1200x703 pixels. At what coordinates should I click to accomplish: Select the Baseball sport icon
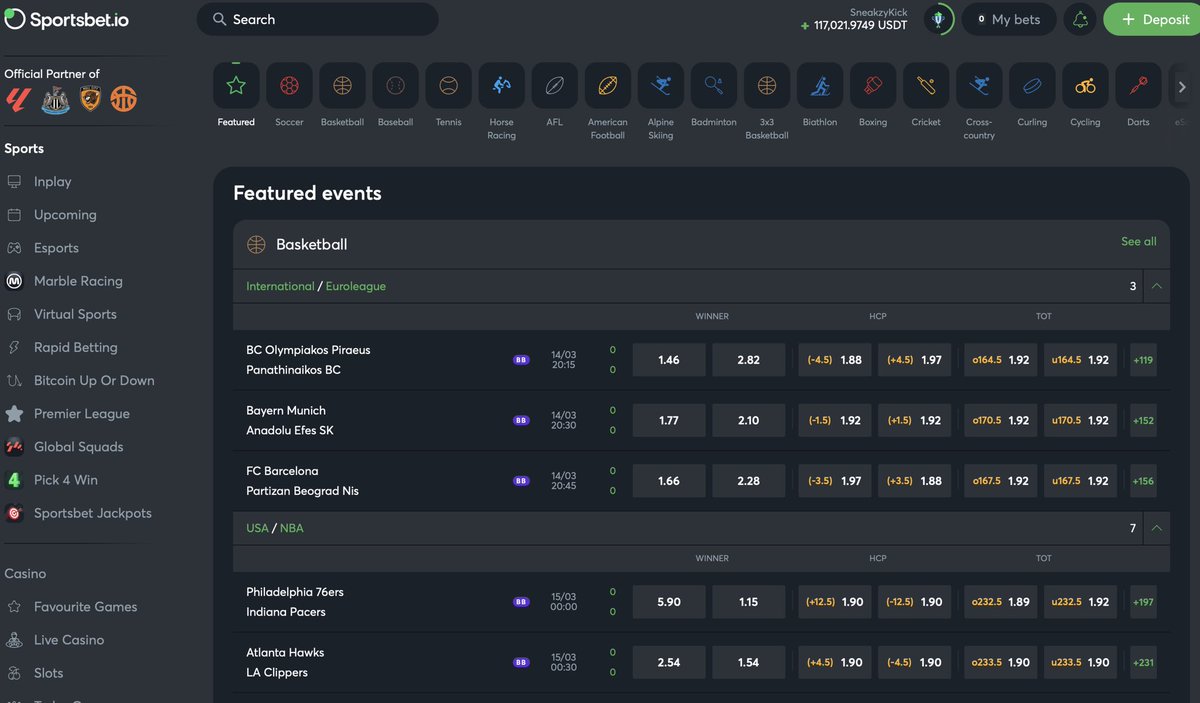click(x=395, y=86)
